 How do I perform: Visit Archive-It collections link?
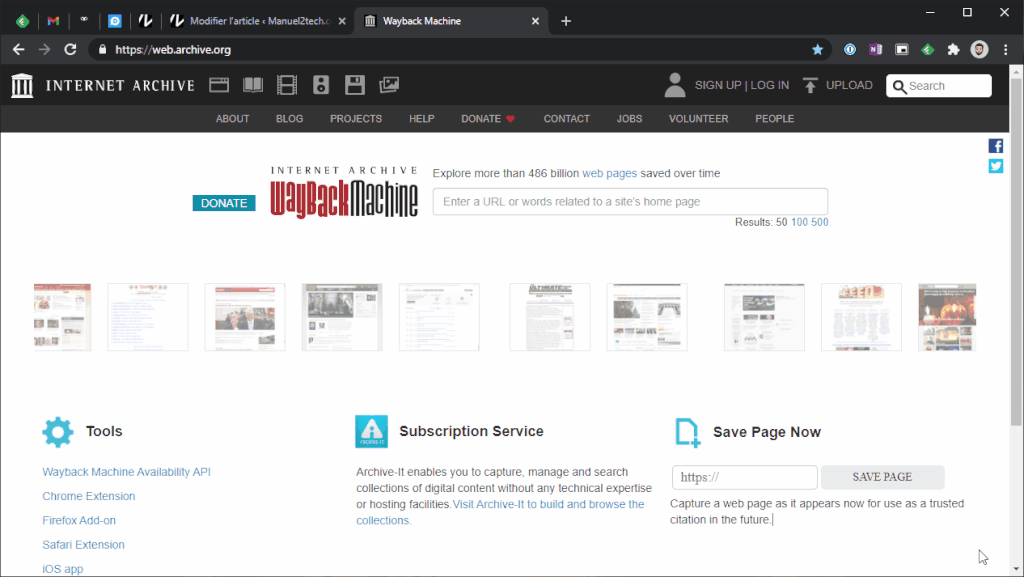(x=500, y=512)
